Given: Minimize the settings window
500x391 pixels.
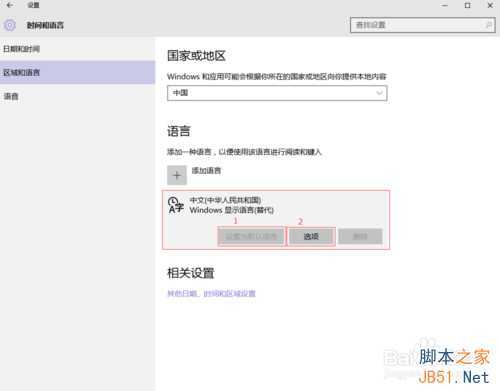Looking at the screenshot, I should tap(444, 5).
